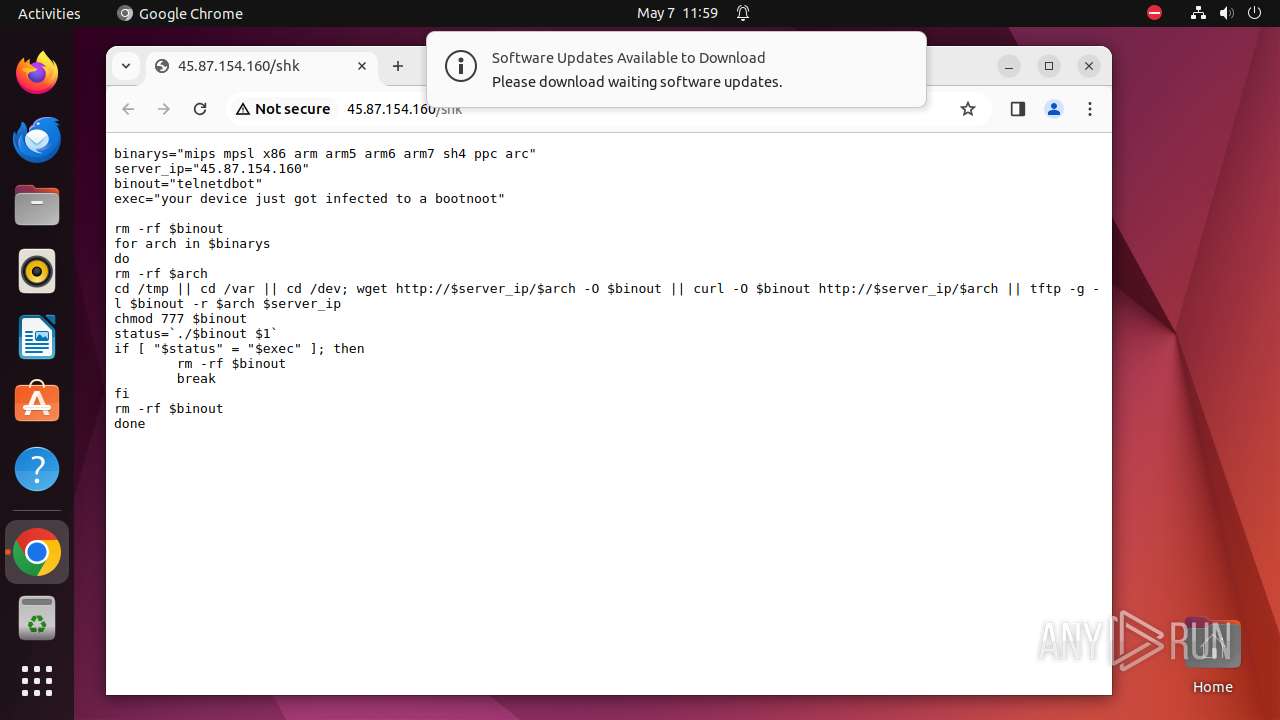Maximize the Chrome window

1049,66
